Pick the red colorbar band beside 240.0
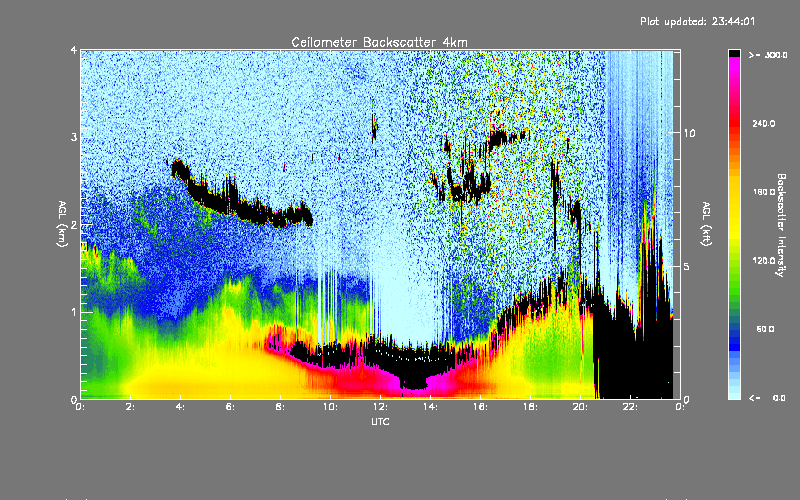 (x=734, y=123)
